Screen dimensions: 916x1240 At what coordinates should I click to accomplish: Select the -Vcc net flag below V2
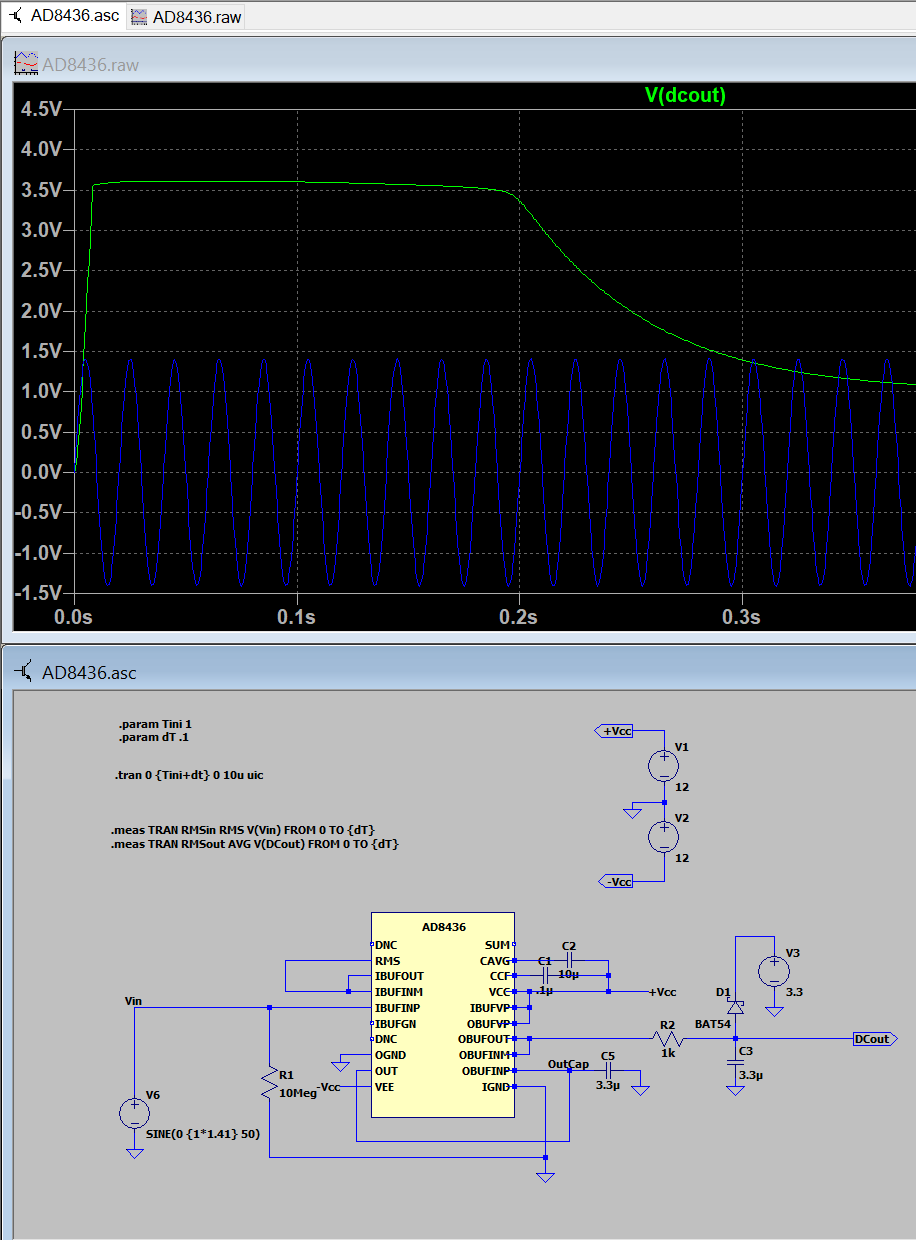(x=615, y=881)
